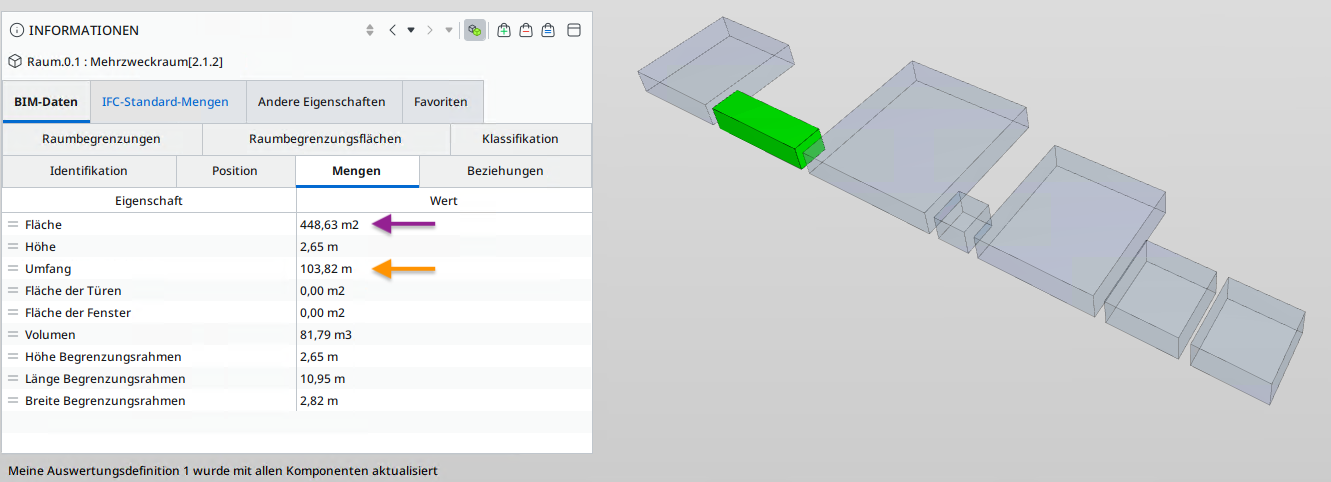Click the remove from basket icon
1331x482 pixels.
point(526,30)
